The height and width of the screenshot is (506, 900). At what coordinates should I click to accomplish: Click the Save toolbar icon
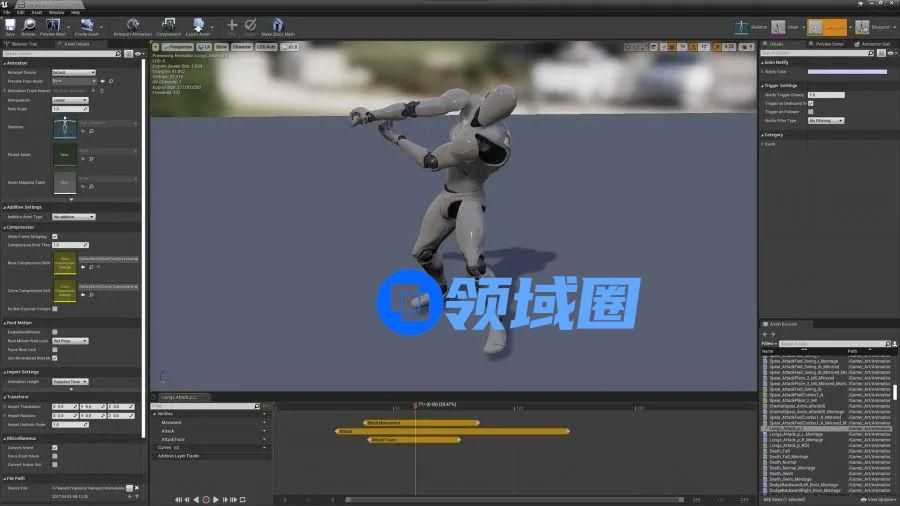[10, 25]
